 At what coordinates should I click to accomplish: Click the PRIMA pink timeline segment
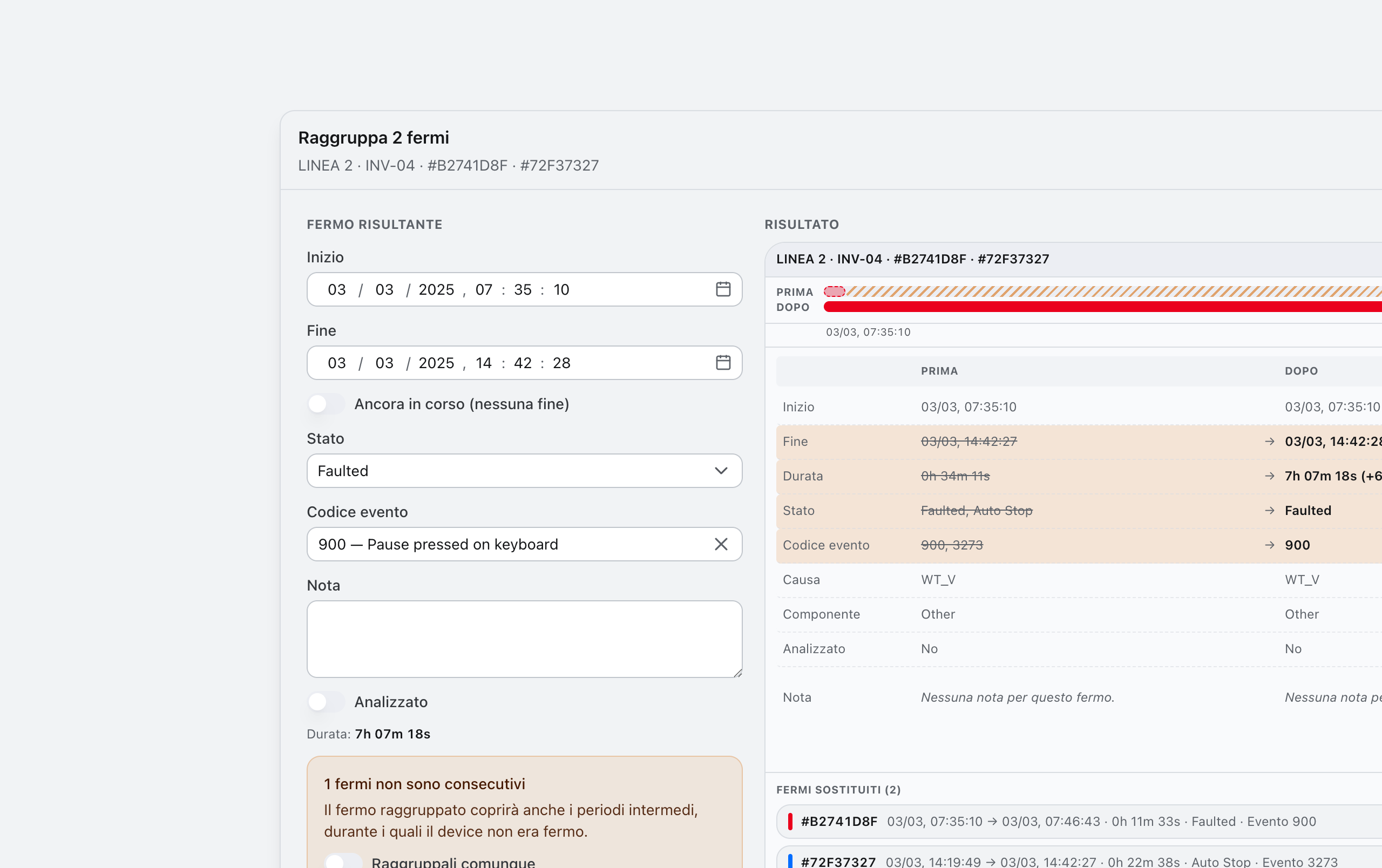click(x=835, y=291)
